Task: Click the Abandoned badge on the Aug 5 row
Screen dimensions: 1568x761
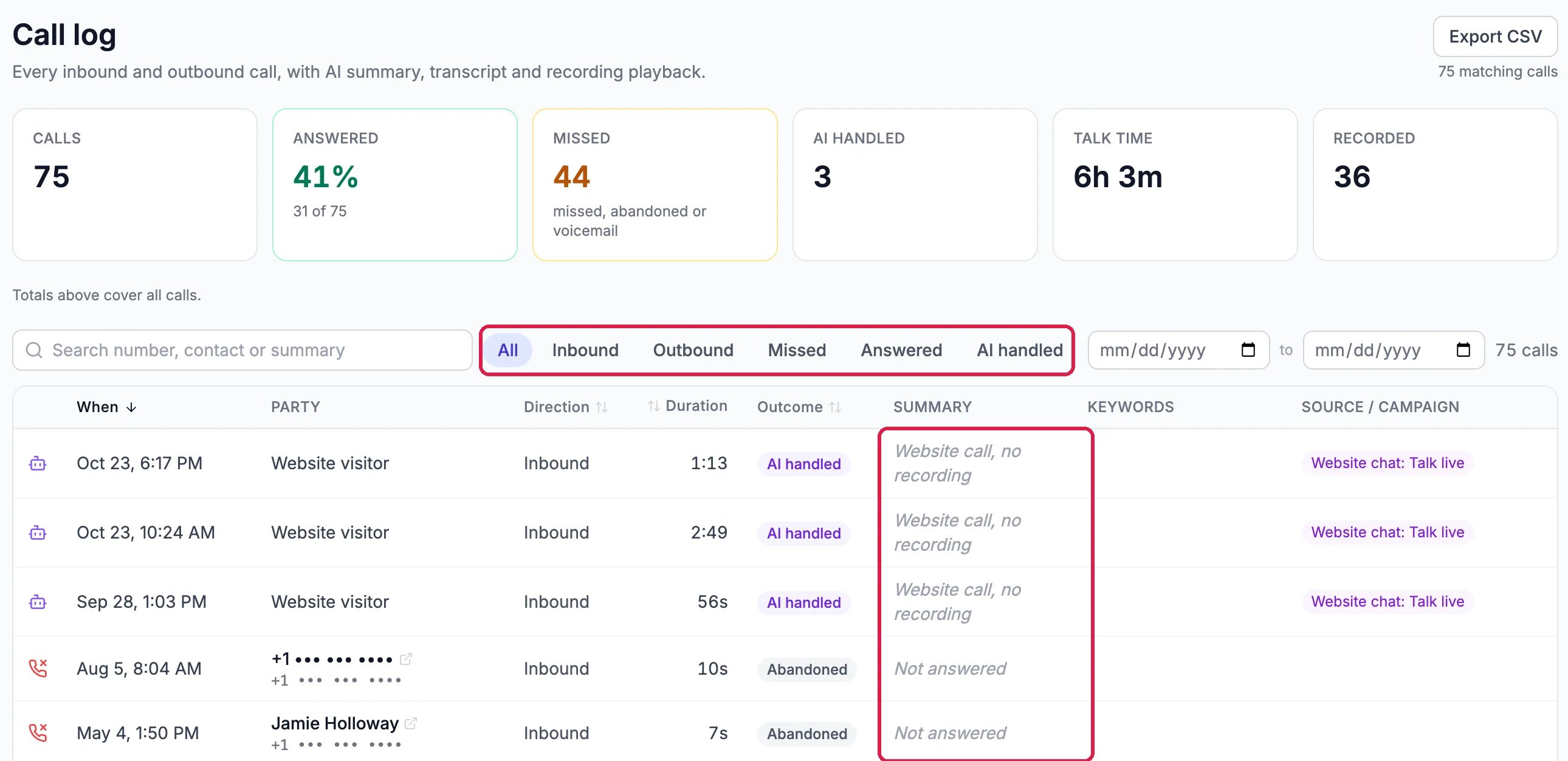Action: 806,670
